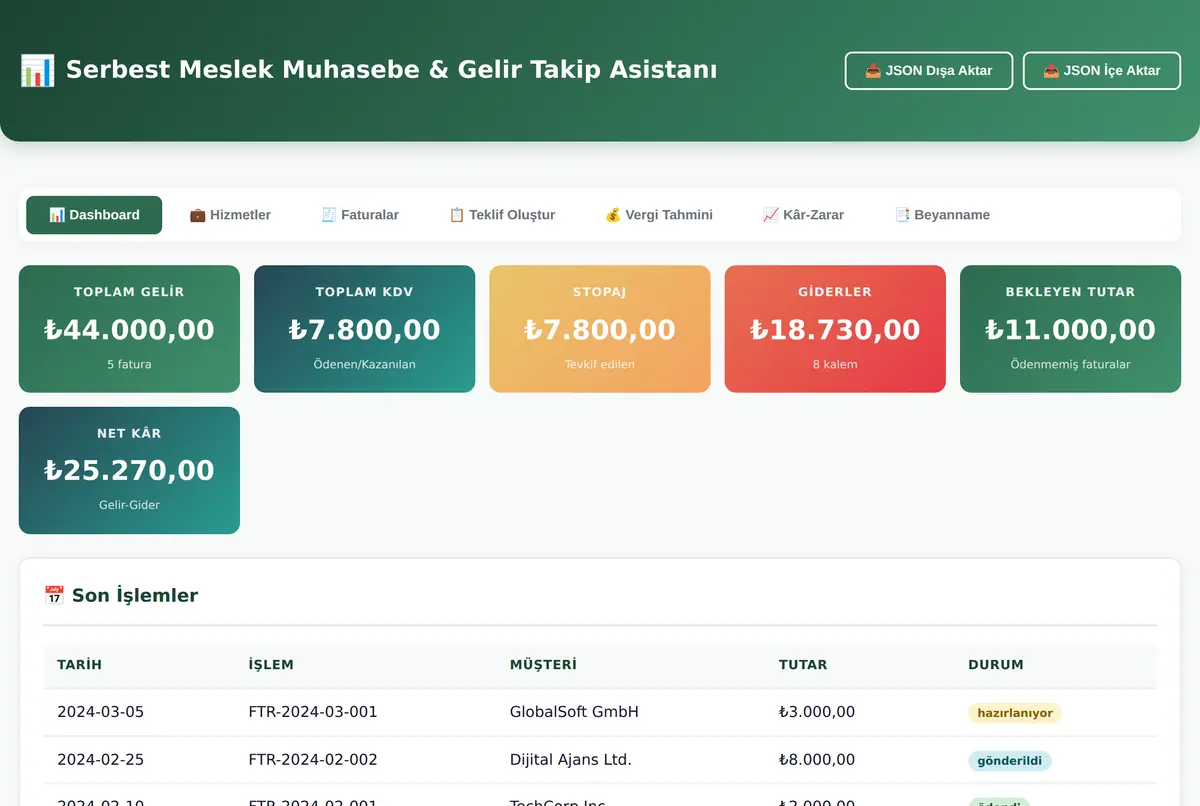Click the "hazırlanıyor" status badge
The image size is (1200, 806).
pos(1015,713)
